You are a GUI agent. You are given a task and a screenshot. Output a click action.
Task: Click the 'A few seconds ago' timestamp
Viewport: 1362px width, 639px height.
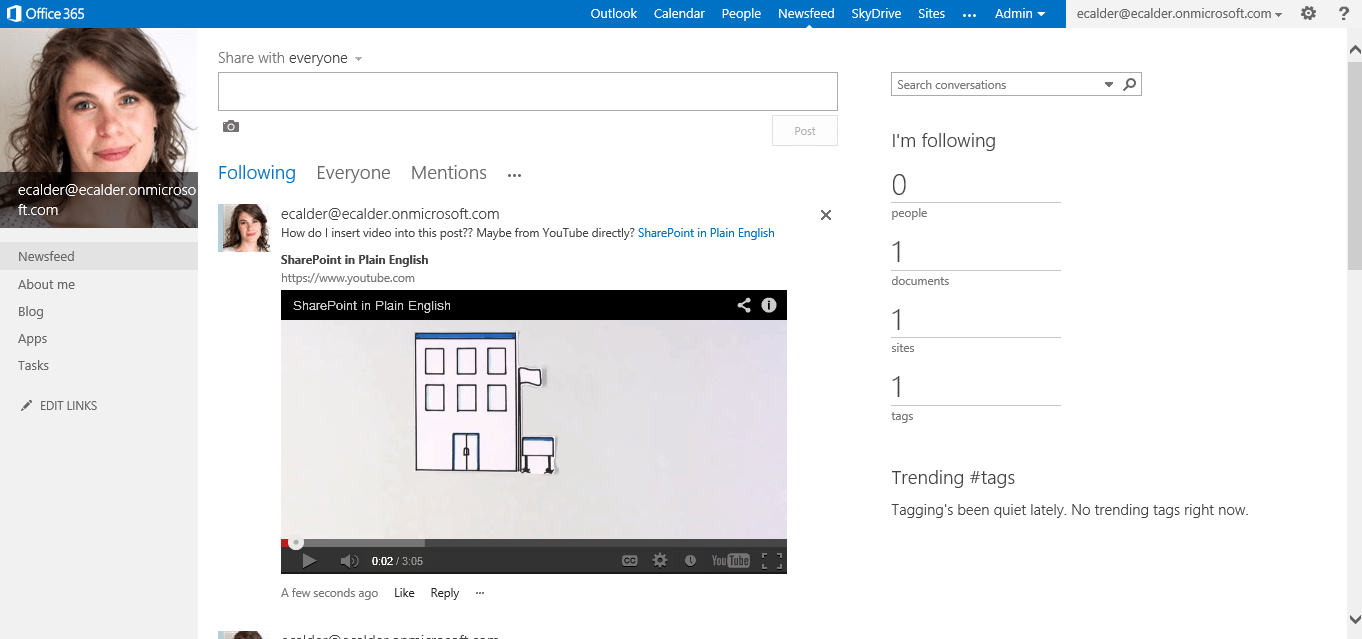coord(330,593)
